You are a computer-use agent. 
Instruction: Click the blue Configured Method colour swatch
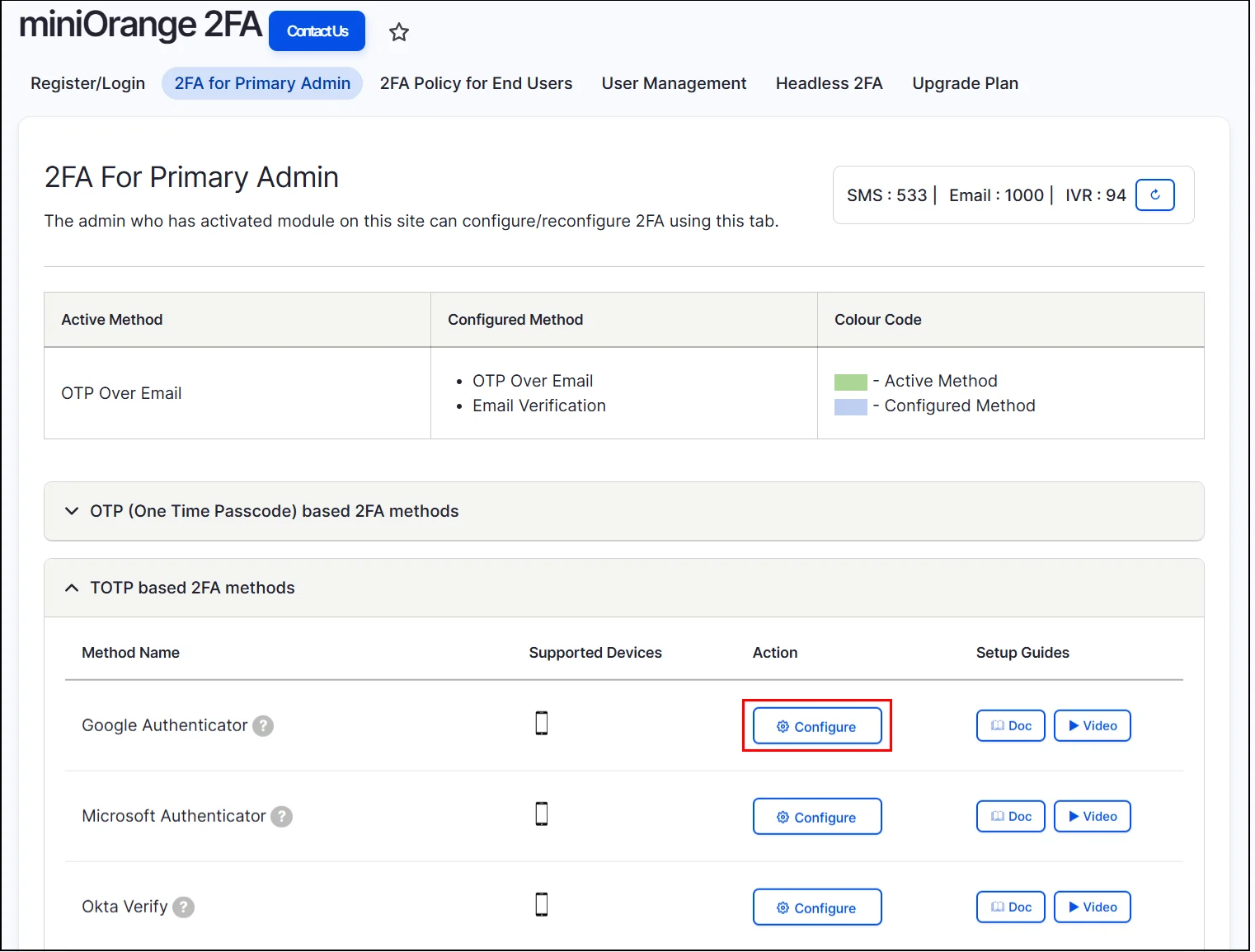851,407
